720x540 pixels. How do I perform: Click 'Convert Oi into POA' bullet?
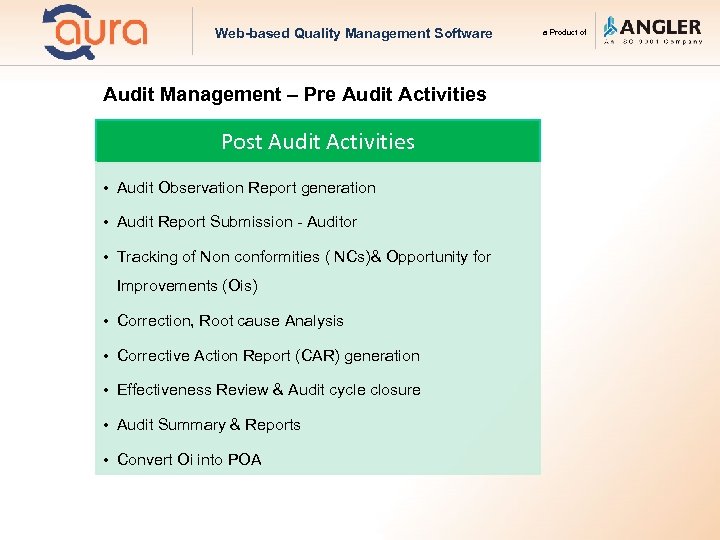tap(189, 459)
